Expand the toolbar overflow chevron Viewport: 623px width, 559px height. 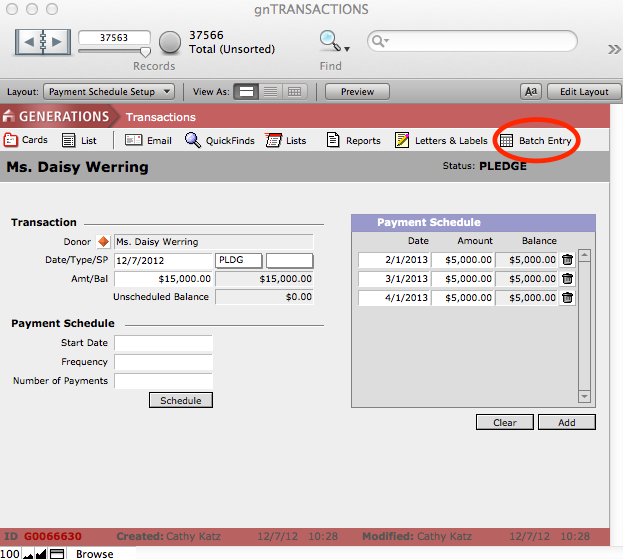[x=613, y=49]
